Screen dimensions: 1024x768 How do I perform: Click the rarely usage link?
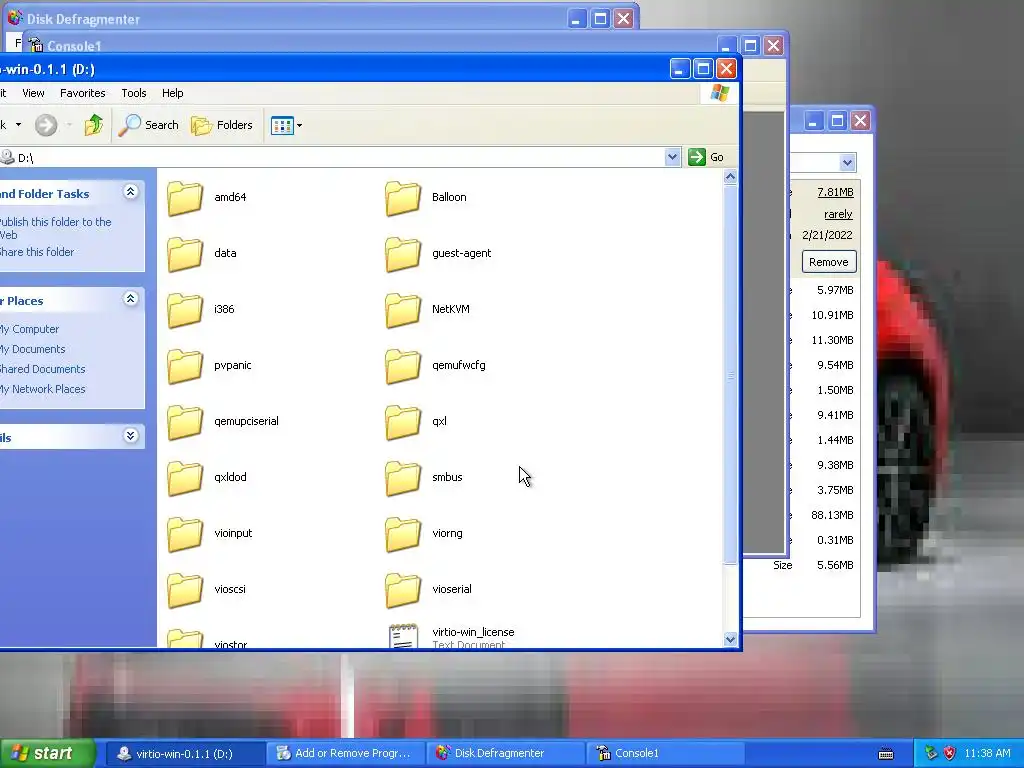(x=838, y=214)
